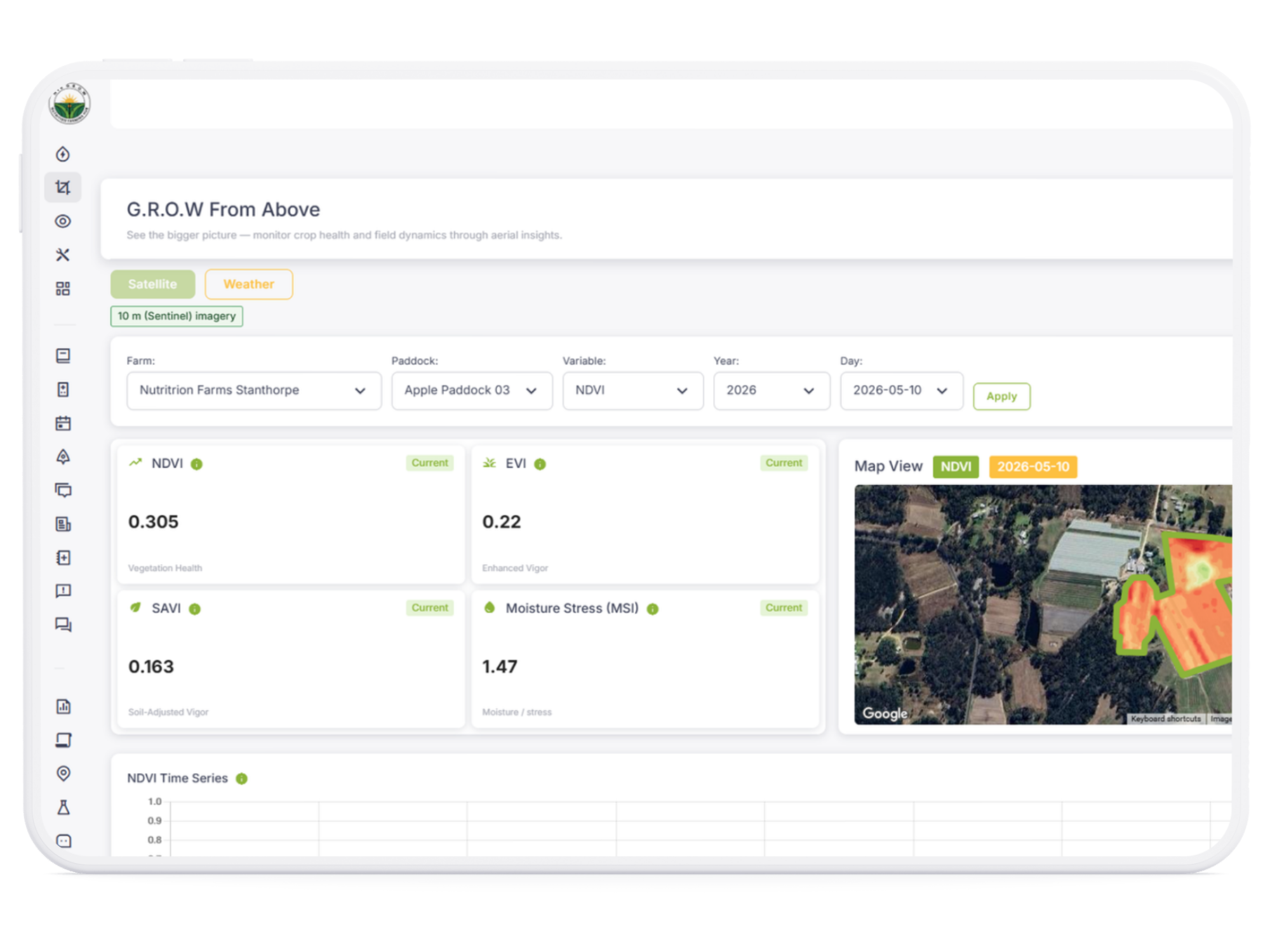Click NDVI value 0.305
The image size is (1270, 952).
point(154,522)
